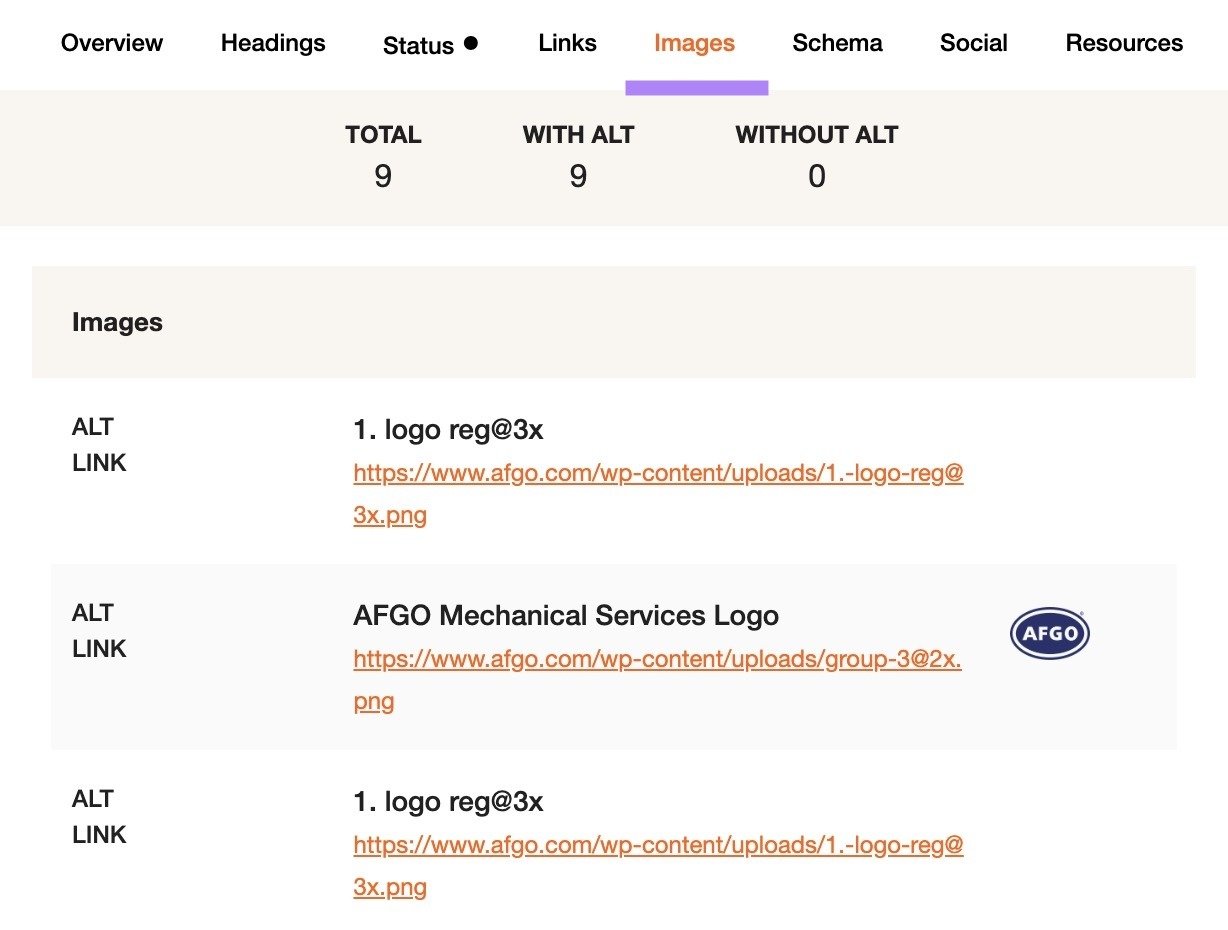The width and height of the screenshot is (1228, 930).
Task: Switch to the Overview tab
Action: [111, 43]
